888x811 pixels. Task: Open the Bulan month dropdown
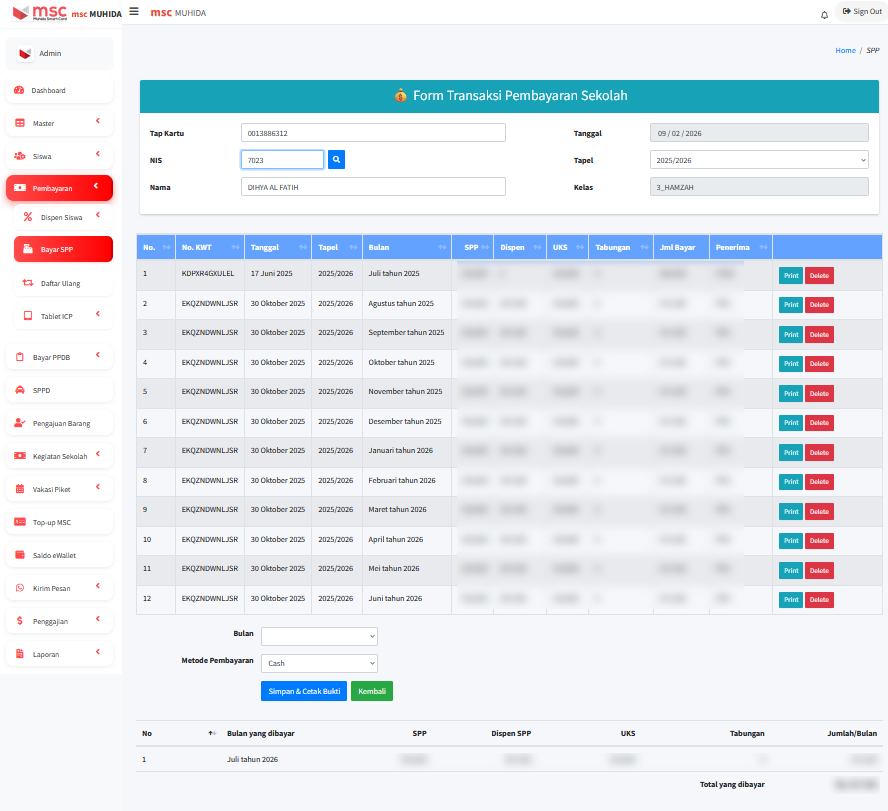(x=319, y=636)
